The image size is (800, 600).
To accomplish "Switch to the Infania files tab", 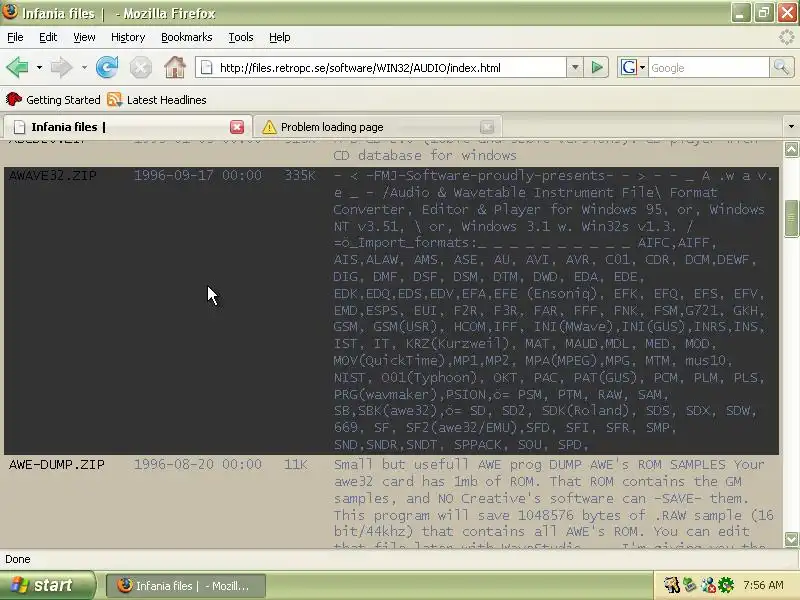I will (128, 127).
